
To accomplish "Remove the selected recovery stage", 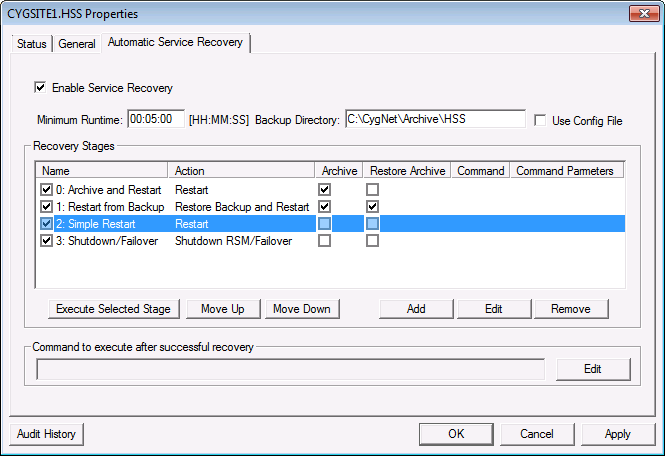I will pyautogui.click(x=571, y=309).
